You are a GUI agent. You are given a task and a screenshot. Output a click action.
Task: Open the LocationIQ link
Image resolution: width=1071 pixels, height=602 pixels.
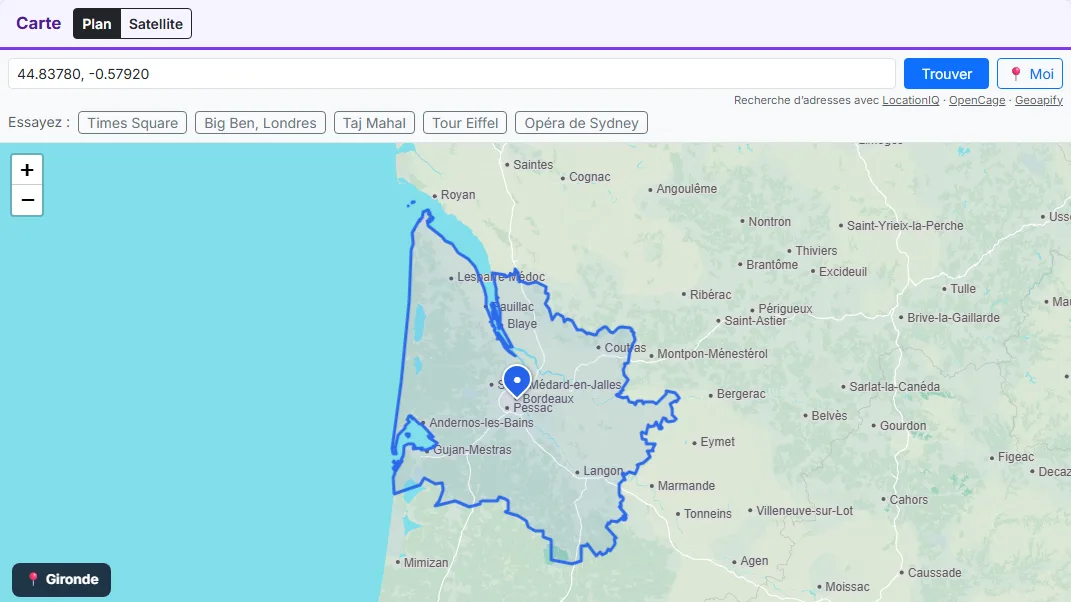tap(910, 100)
